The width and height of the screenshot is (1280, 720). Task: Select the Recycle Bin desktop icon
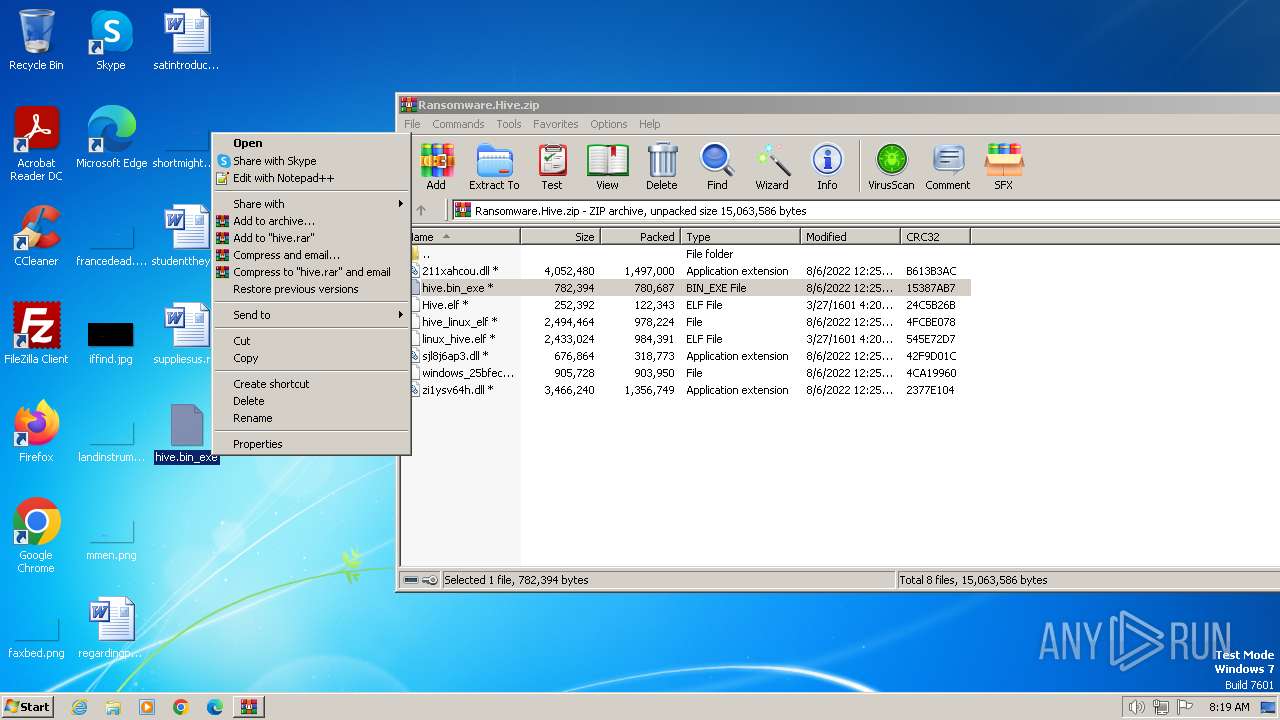click(36, 40)
